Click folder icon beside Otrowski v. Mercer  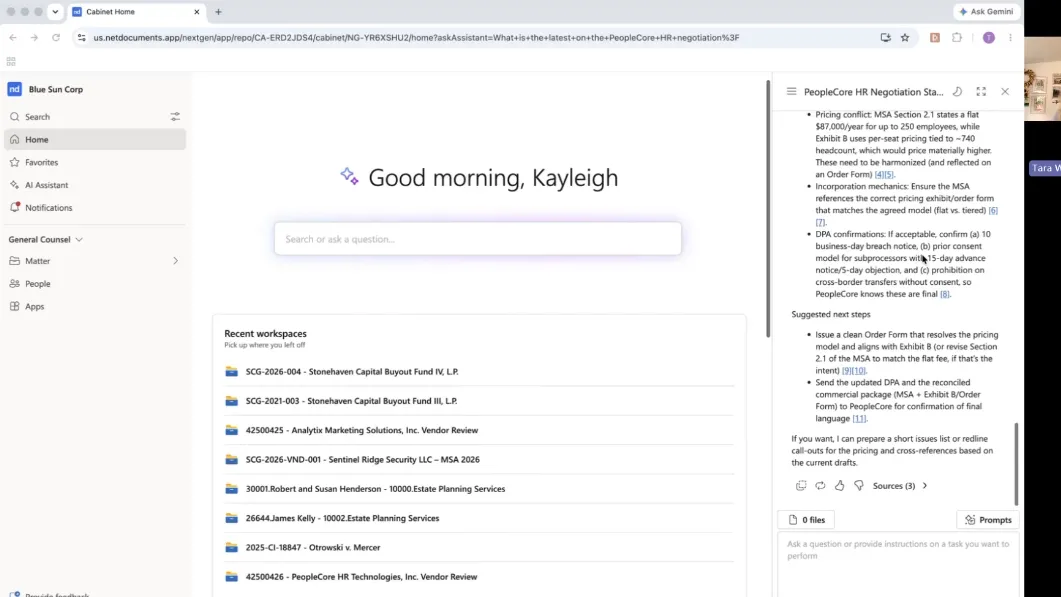(231, 548)
